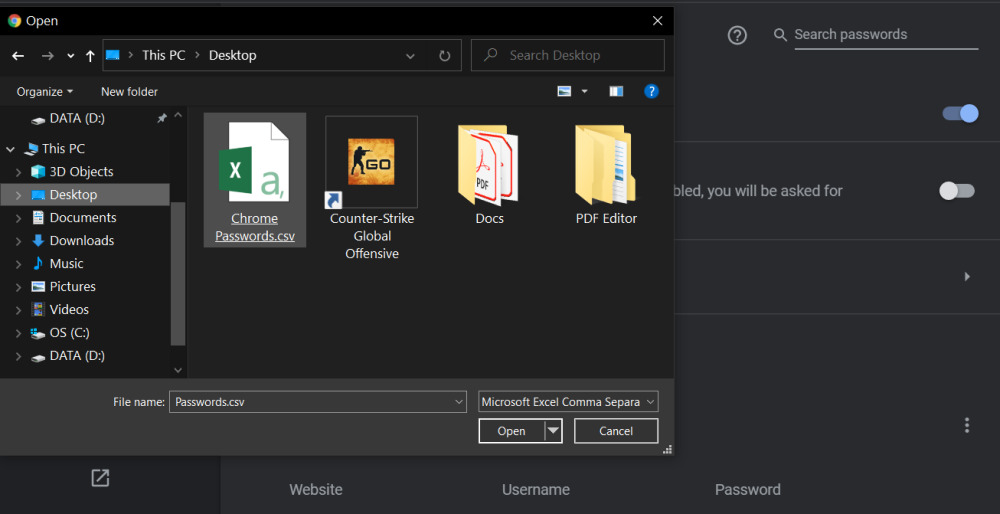
Task: Select the Counter-Strike Global Offensive shortcut icon
Action: click(x=371, y=162)
